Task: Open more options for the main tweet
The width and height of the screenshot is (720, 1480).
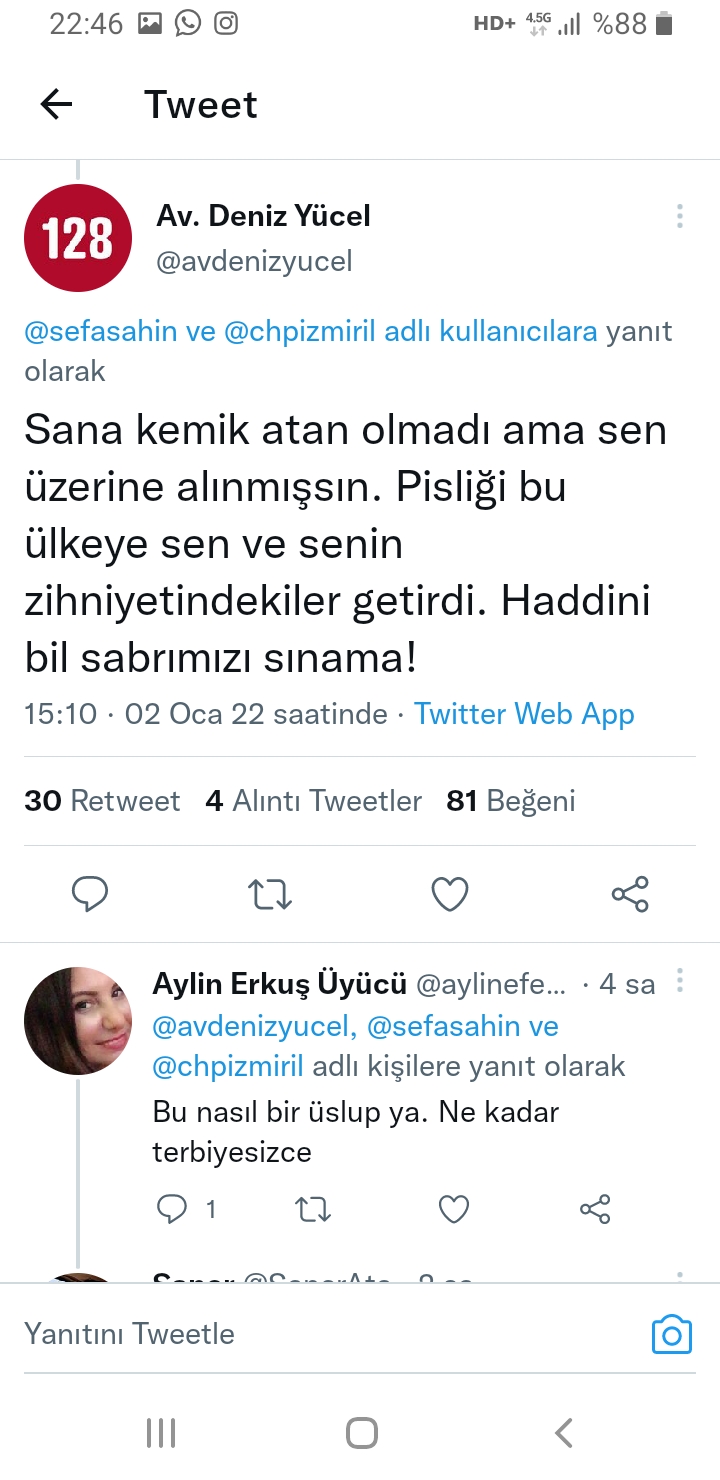Action: click(x=680, y=216)
